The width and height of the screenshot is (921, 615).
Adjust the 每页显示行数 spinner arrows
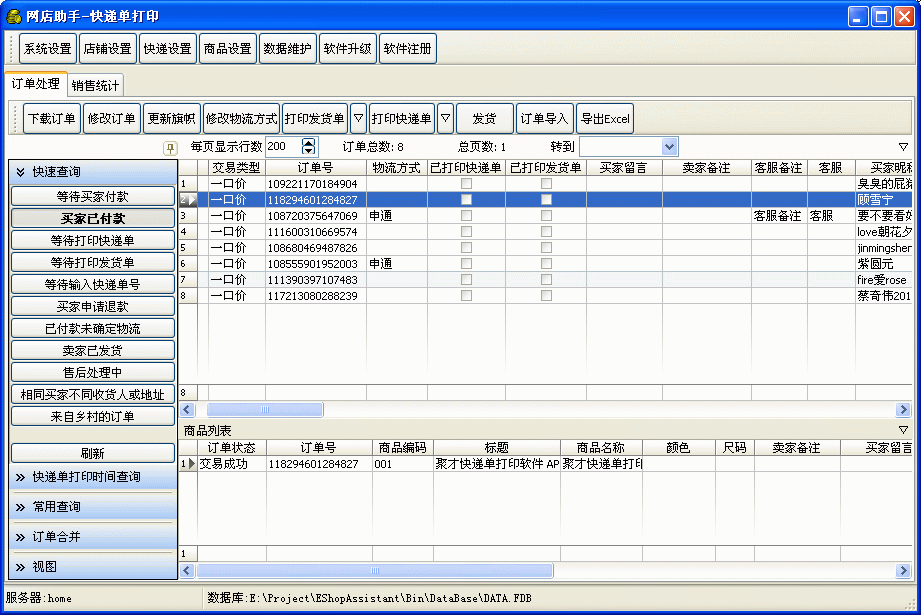point(308,146)
